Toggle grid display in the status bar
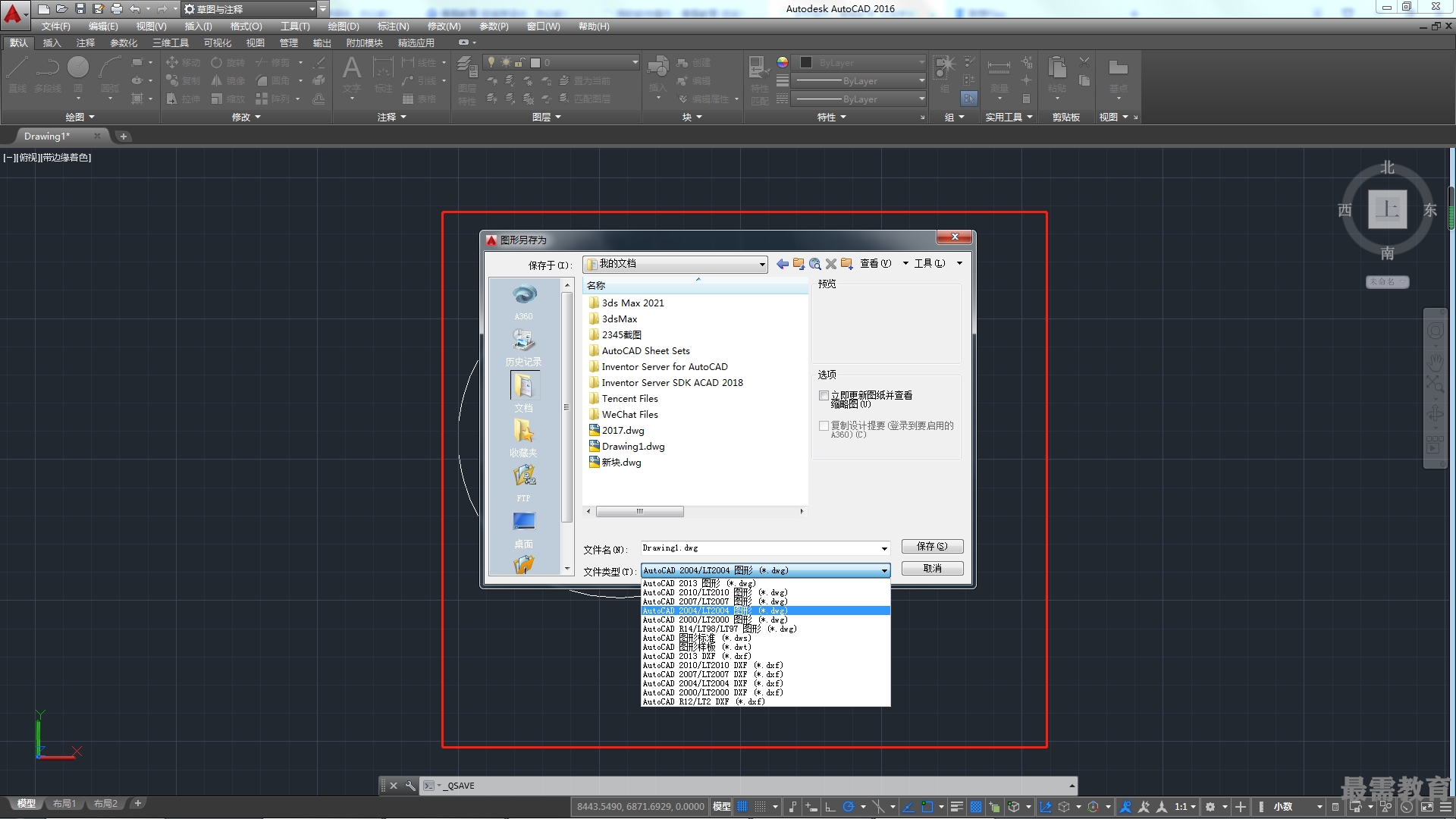Screen dimensions: 1456x819 (x=742, y=807)
